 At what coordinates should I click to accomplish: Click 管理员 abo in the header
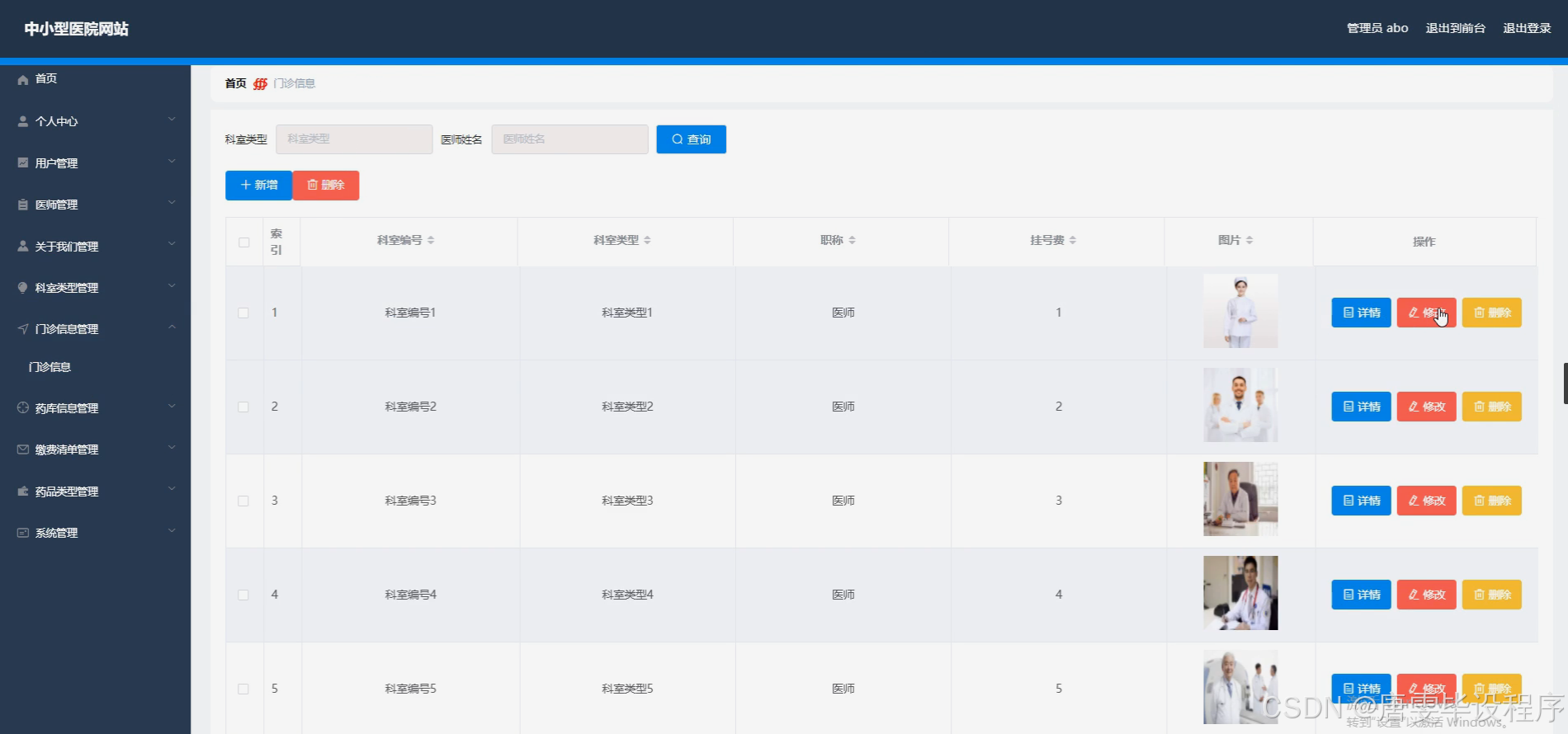click(x=1377, y=28)
